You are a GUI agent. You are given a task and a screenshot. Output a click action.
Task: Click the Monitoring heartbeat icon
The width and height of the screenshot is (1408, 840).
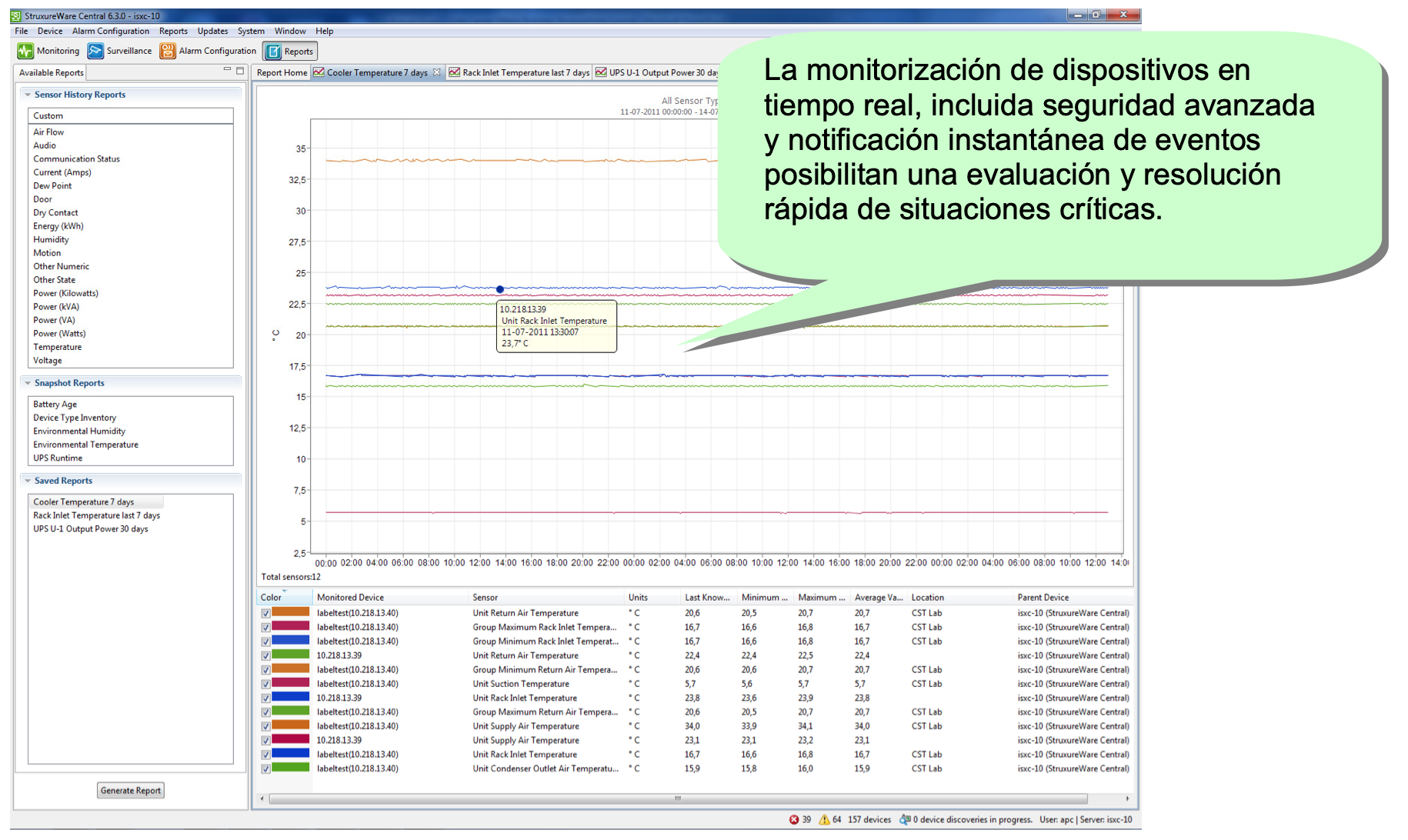point(25,52)
